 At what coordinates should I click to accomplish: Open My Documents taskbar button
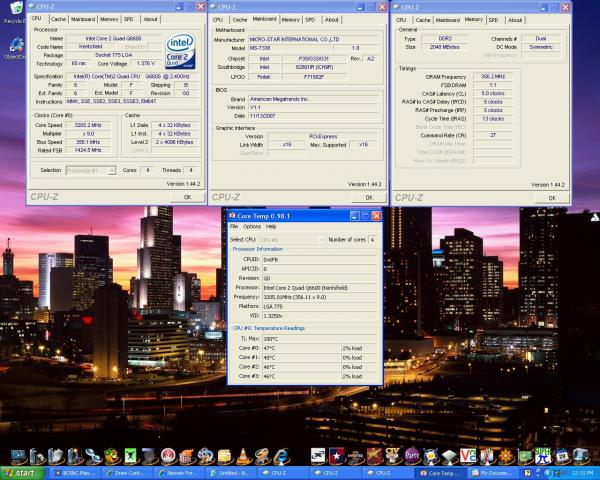pos(493,473)
